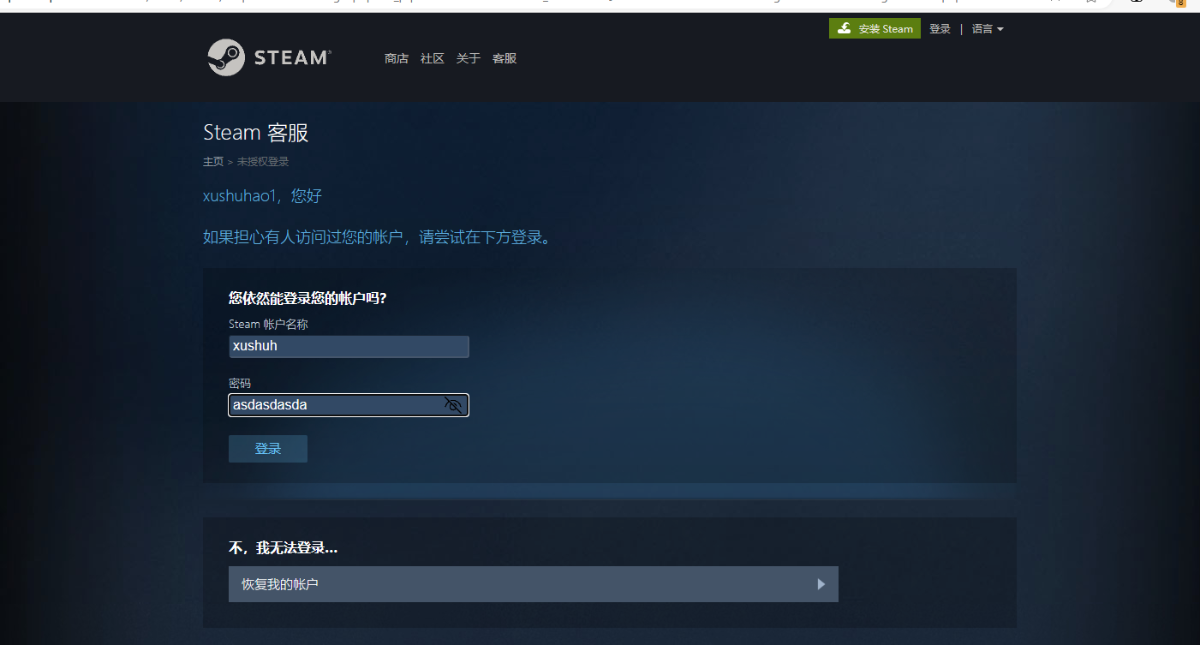Open the 语言 language dropdown
The width and height of the screenshot is (1200, 645).
point(987,29)
